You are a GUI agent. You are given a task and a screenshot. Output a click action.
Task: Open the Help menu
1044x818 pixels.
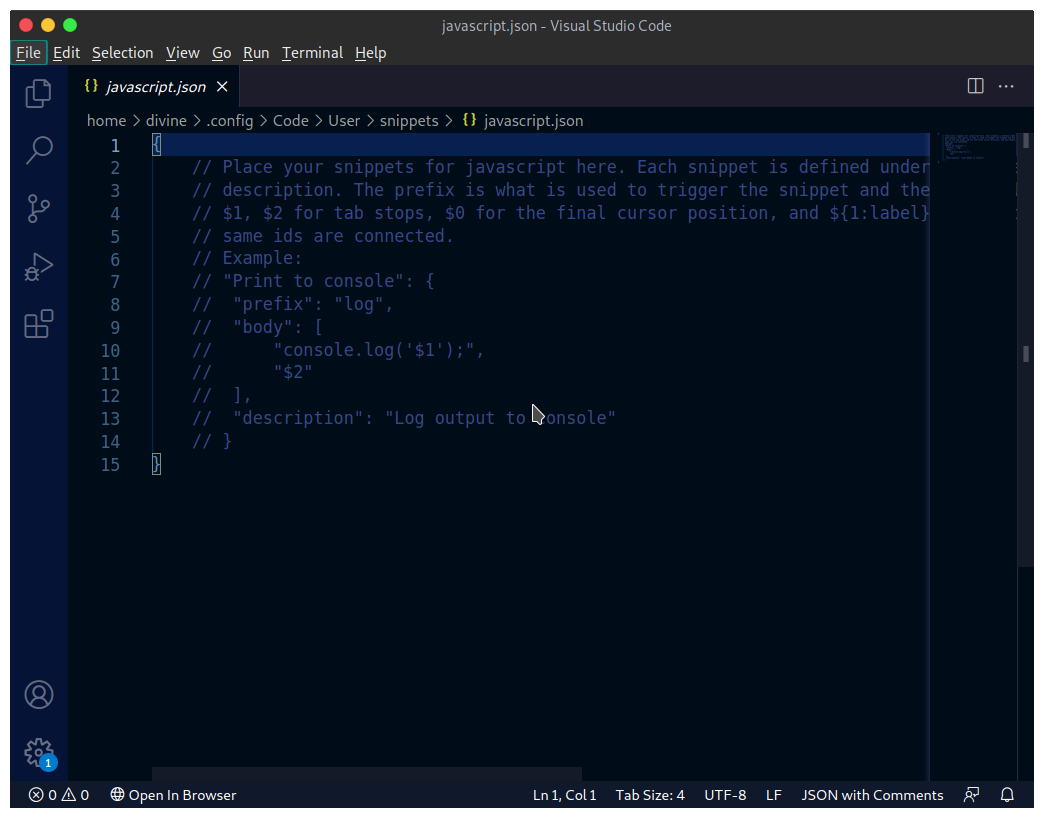coord(370,53)
